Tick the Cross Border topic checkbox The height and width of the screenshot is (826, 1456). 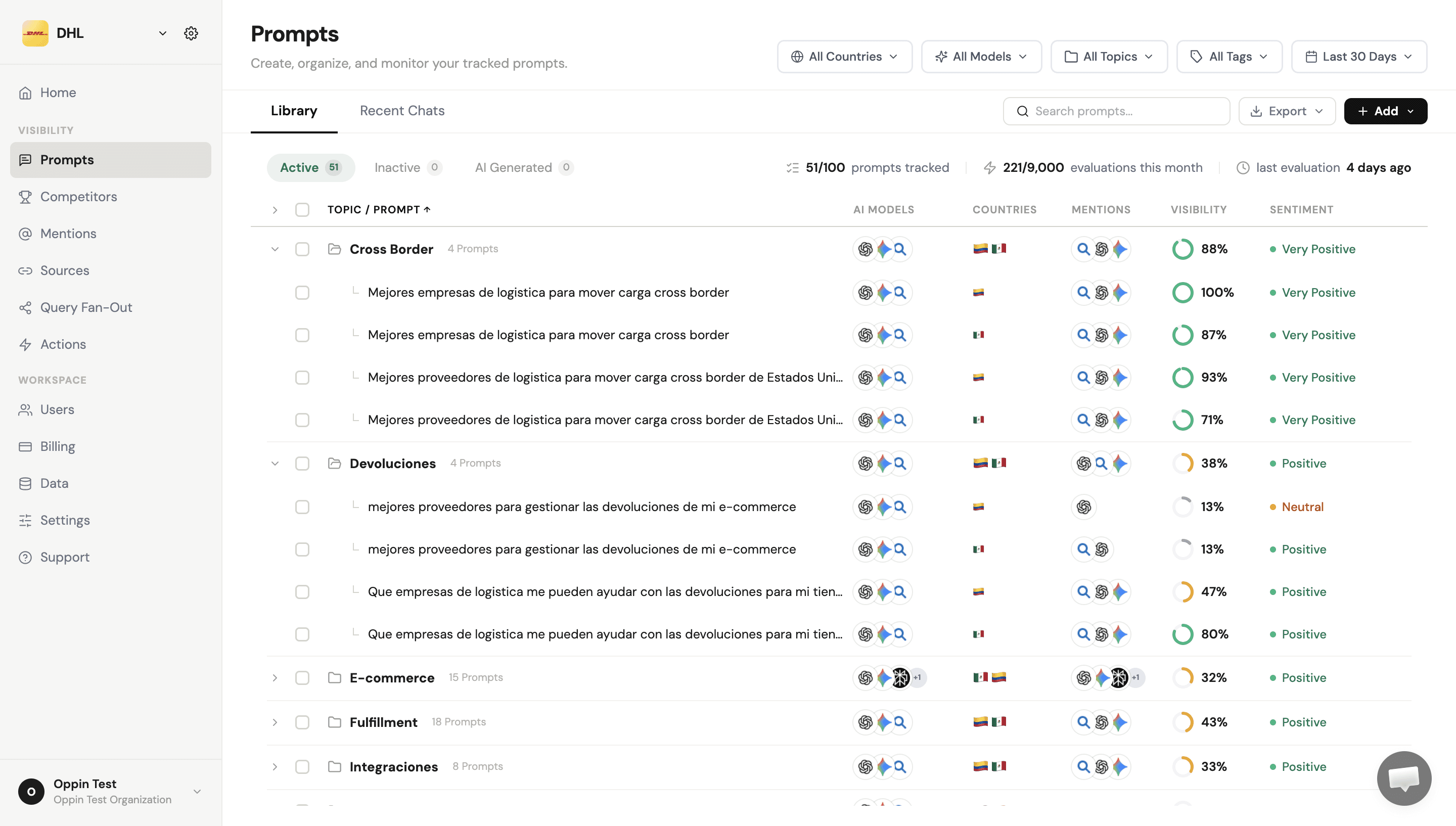click(302, 249)
